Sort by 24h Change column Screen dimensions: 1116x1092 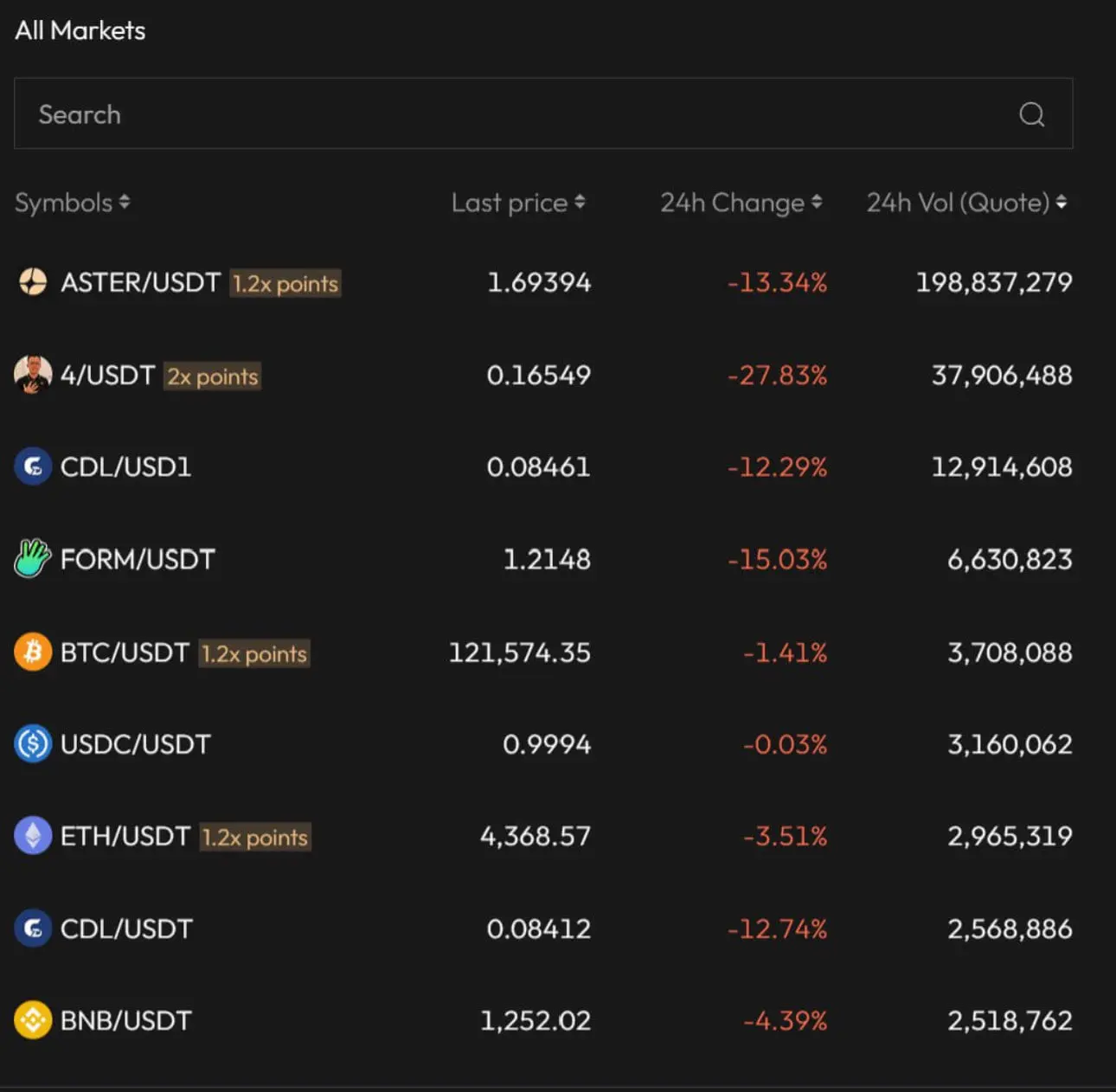coord(741,202)
